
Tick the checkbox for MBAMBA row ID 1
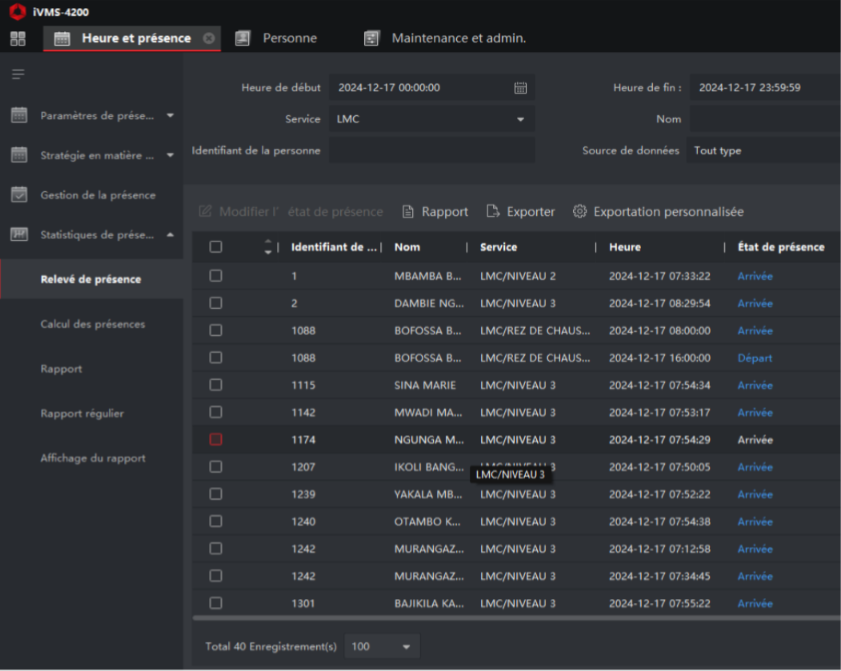pos(216,276)
